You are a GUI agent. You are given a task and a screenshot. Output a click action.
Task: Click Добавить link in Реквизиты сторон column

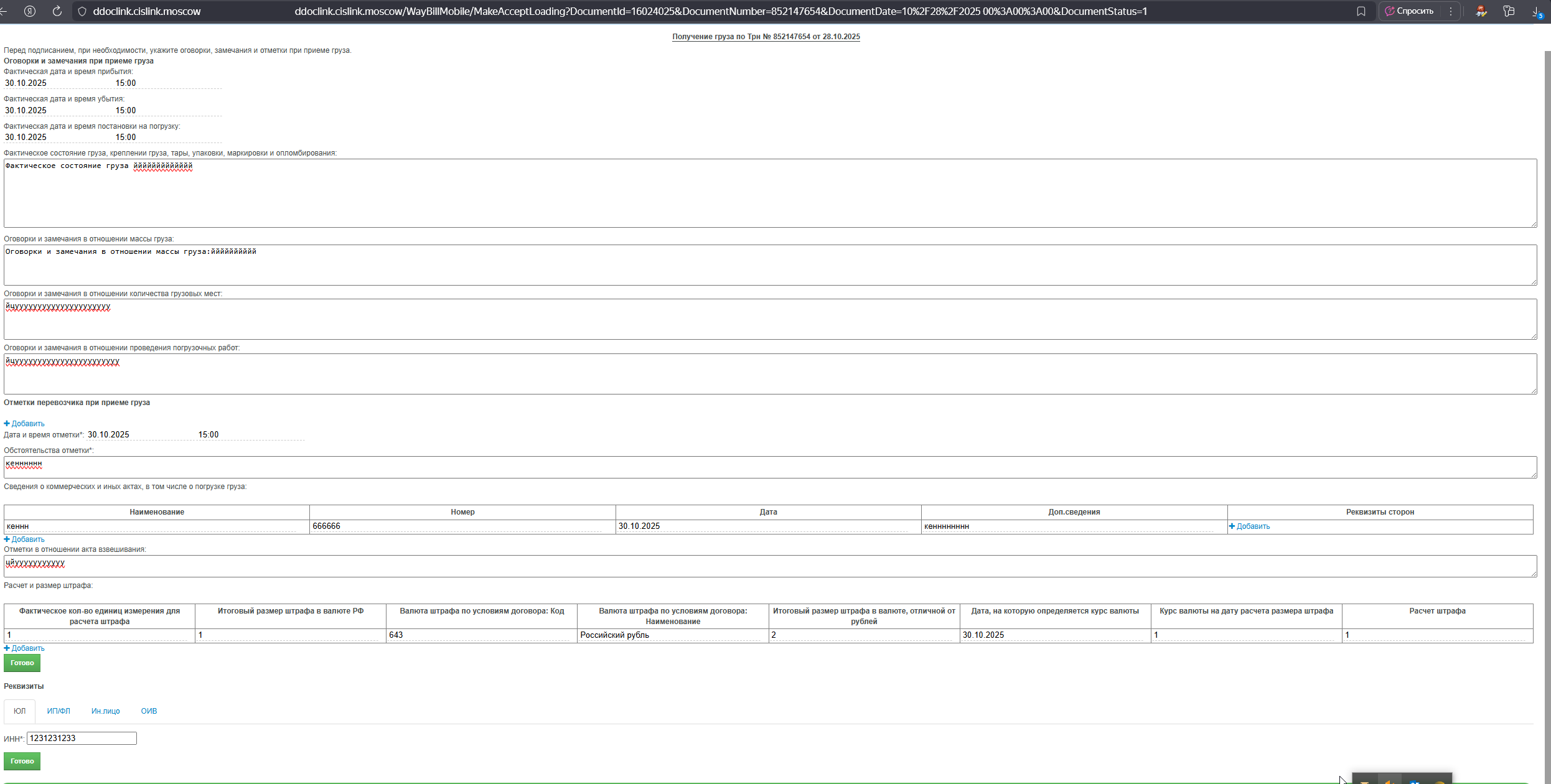[x=1250, y=526]
